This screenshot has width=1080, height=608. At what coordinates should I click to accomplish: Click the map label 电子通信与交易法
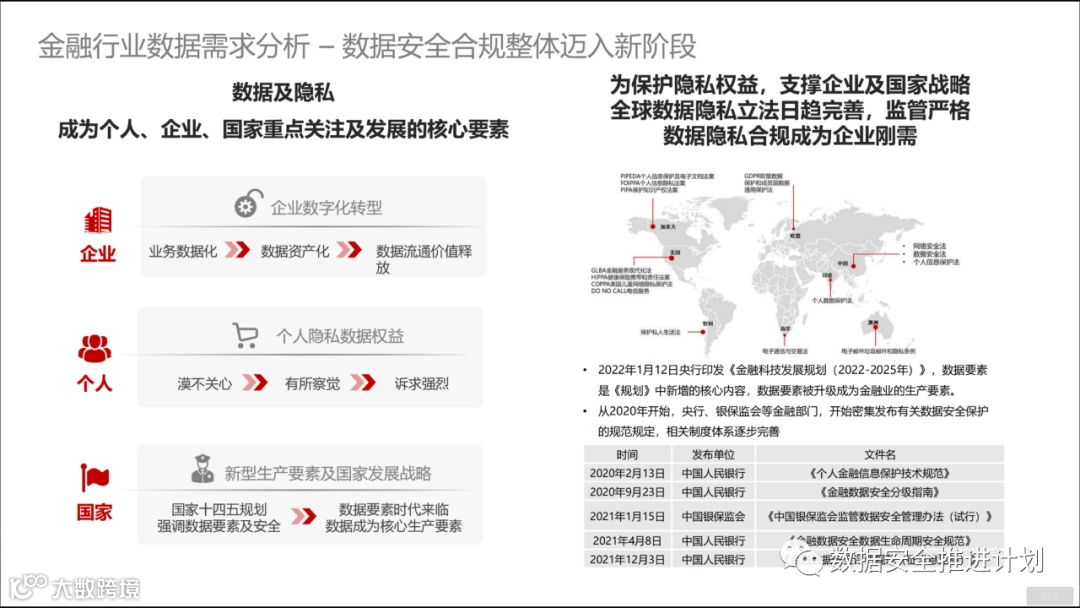[x=785, y=351]
